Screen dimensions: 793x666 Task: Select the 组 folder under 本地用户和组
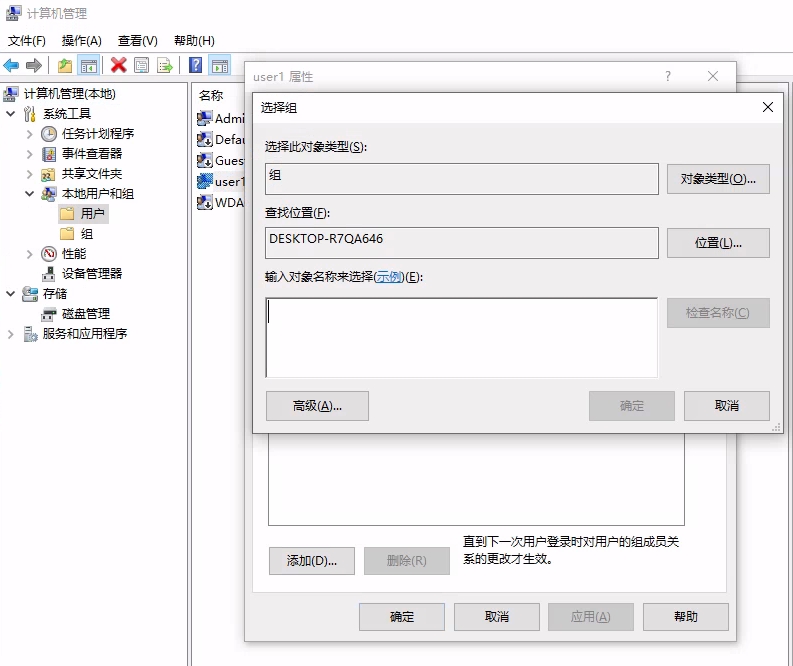(x=87, y=233)
